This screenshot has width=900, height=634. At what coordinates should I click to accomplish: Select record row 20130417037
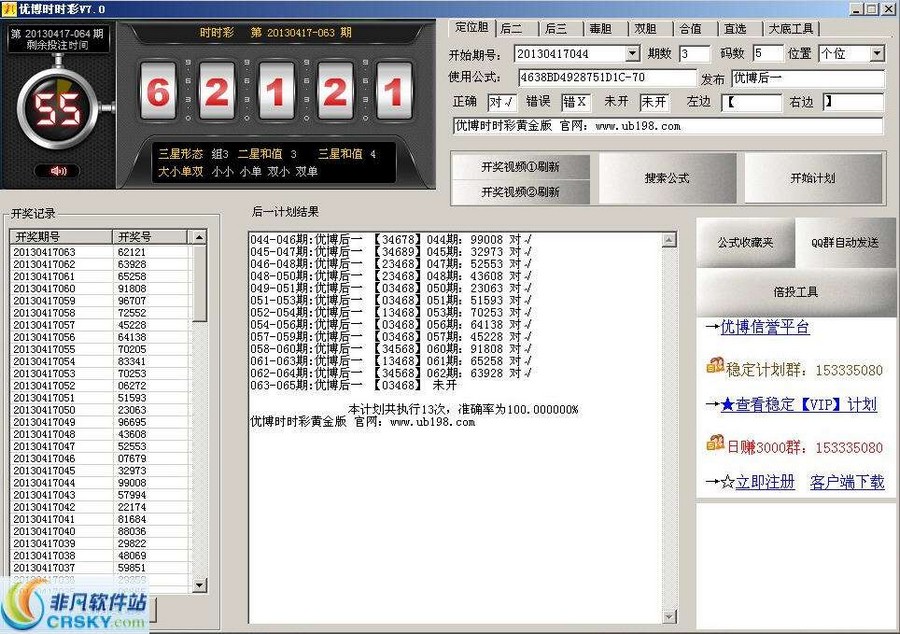[x=101, y=568]
